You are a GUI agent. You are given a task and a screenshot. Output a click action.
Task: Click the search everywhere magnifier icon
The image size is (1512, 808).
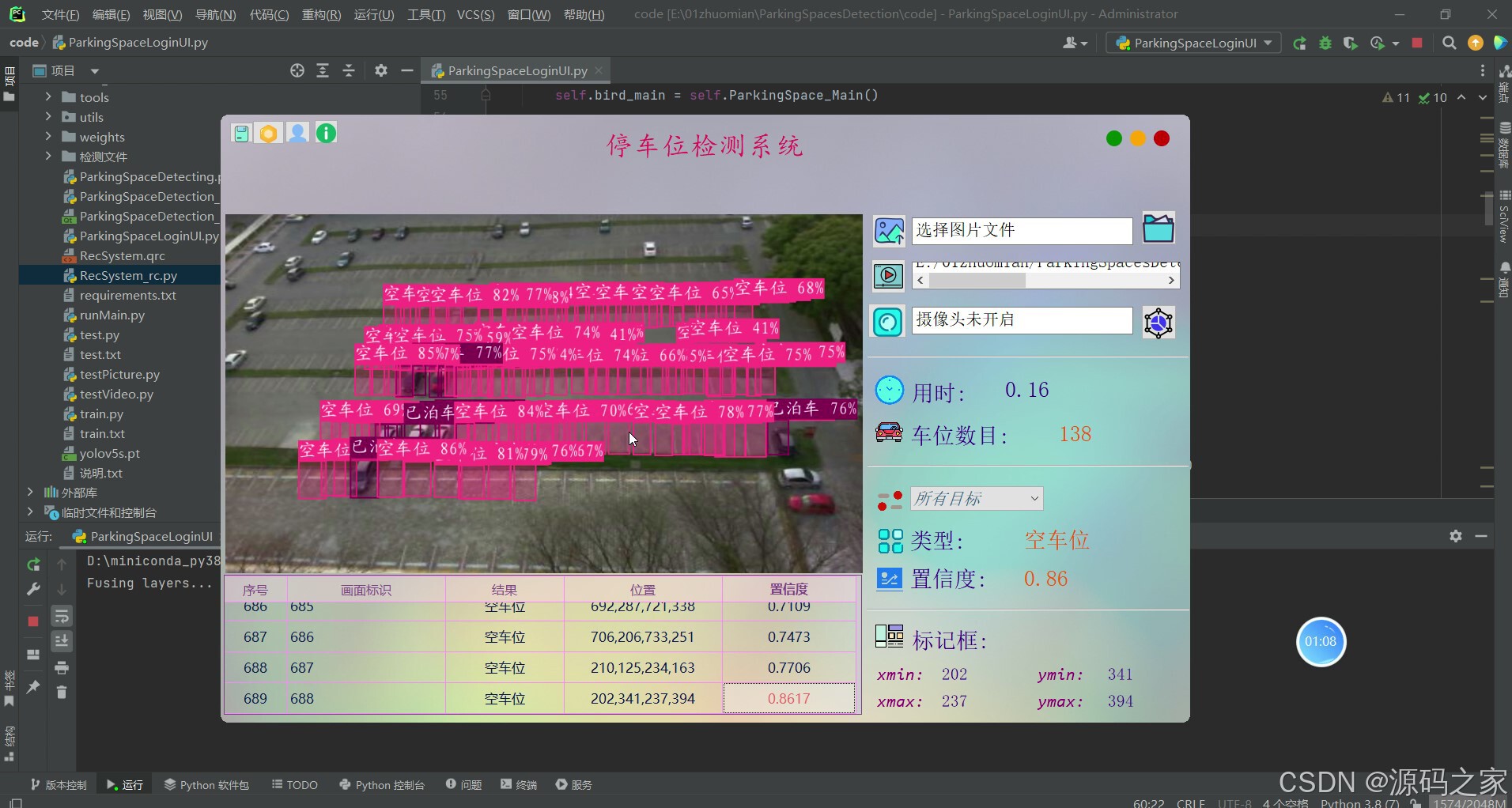tap(1449, 43)
